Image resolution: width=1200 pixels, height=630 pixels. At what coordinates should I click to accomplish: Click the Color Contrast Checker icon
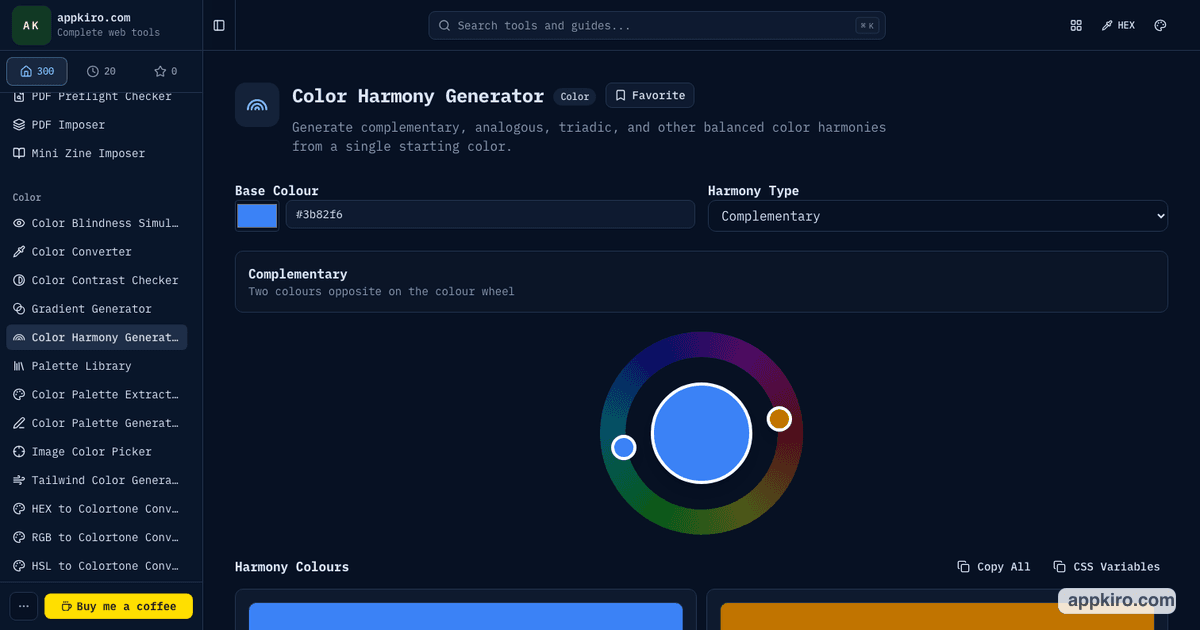point(19,280)
